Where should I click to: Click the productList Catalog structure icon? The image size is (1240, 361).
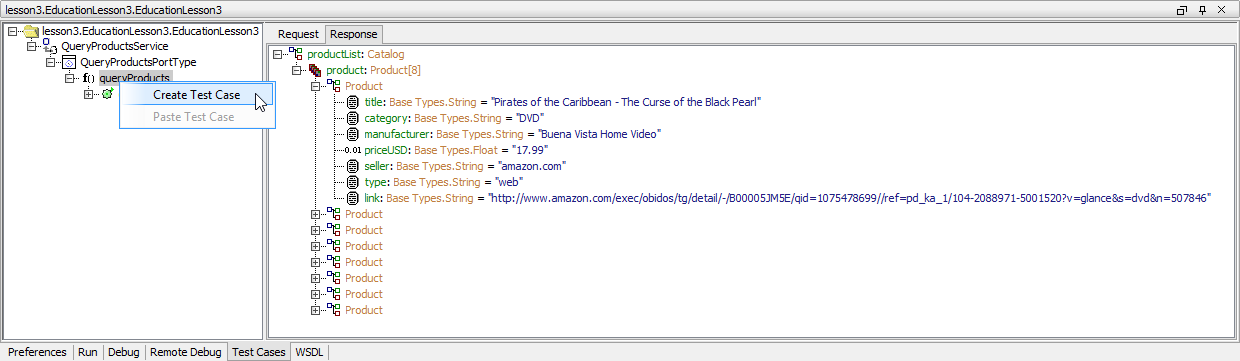coord(296,54)
